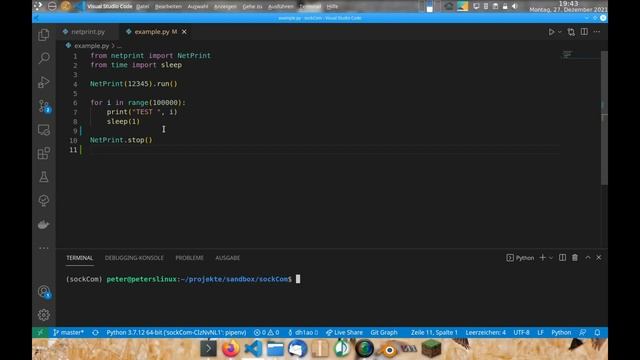The image size is (640, 360).
Task: Open the Gehe zu menu
Action: coord(252,7)
